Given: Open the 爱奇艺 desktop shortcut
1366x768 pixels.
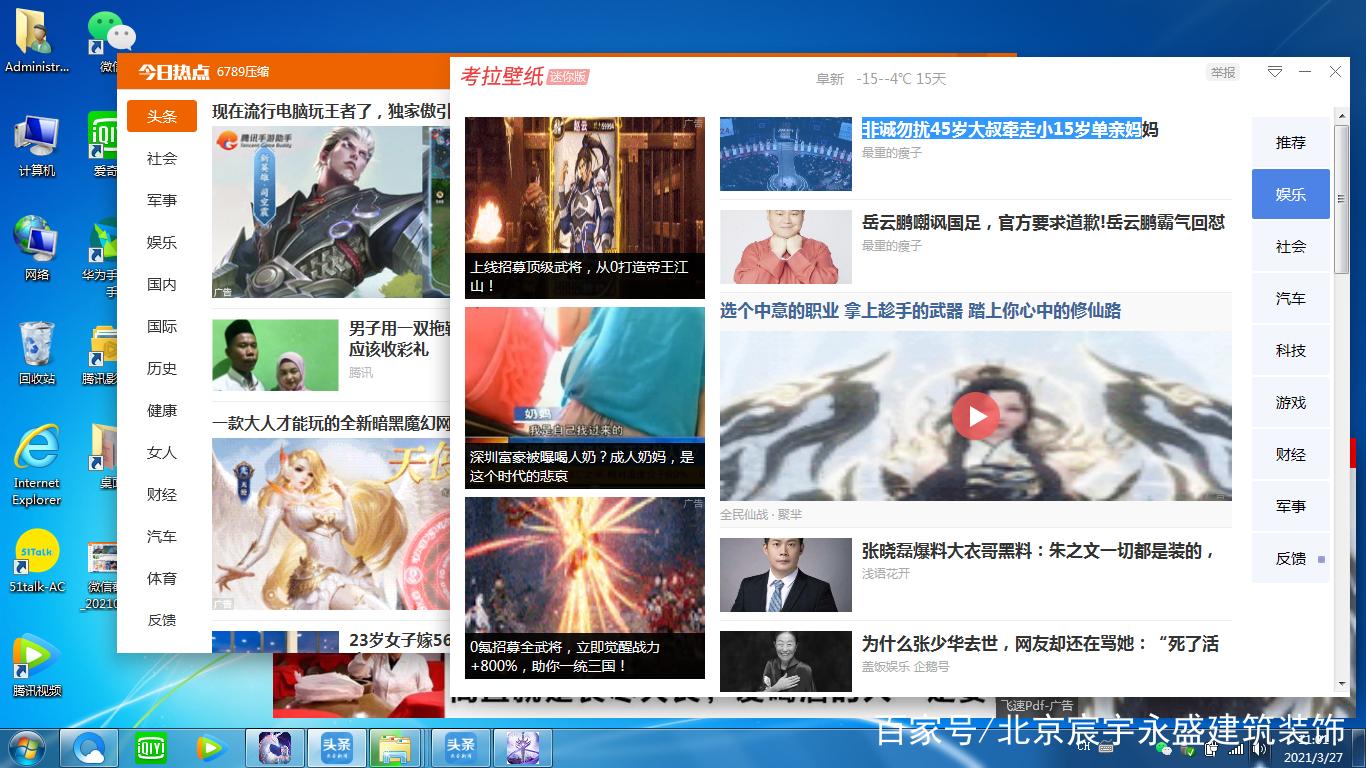Looking at the screenshot, I should point(104,145).
